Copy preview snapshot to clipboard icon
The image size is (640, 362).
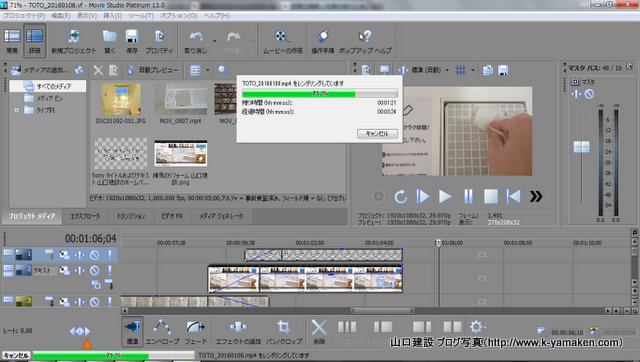[x=488, y=70]
